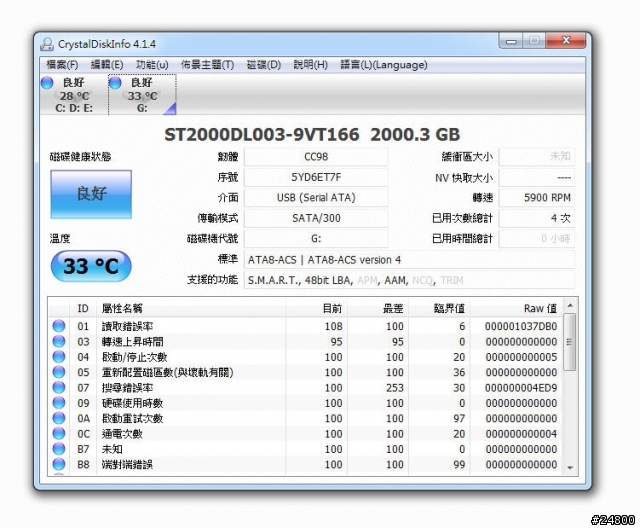
Task: Click the rotation rate field 5900 RPM
Action: tap(537, 197)
